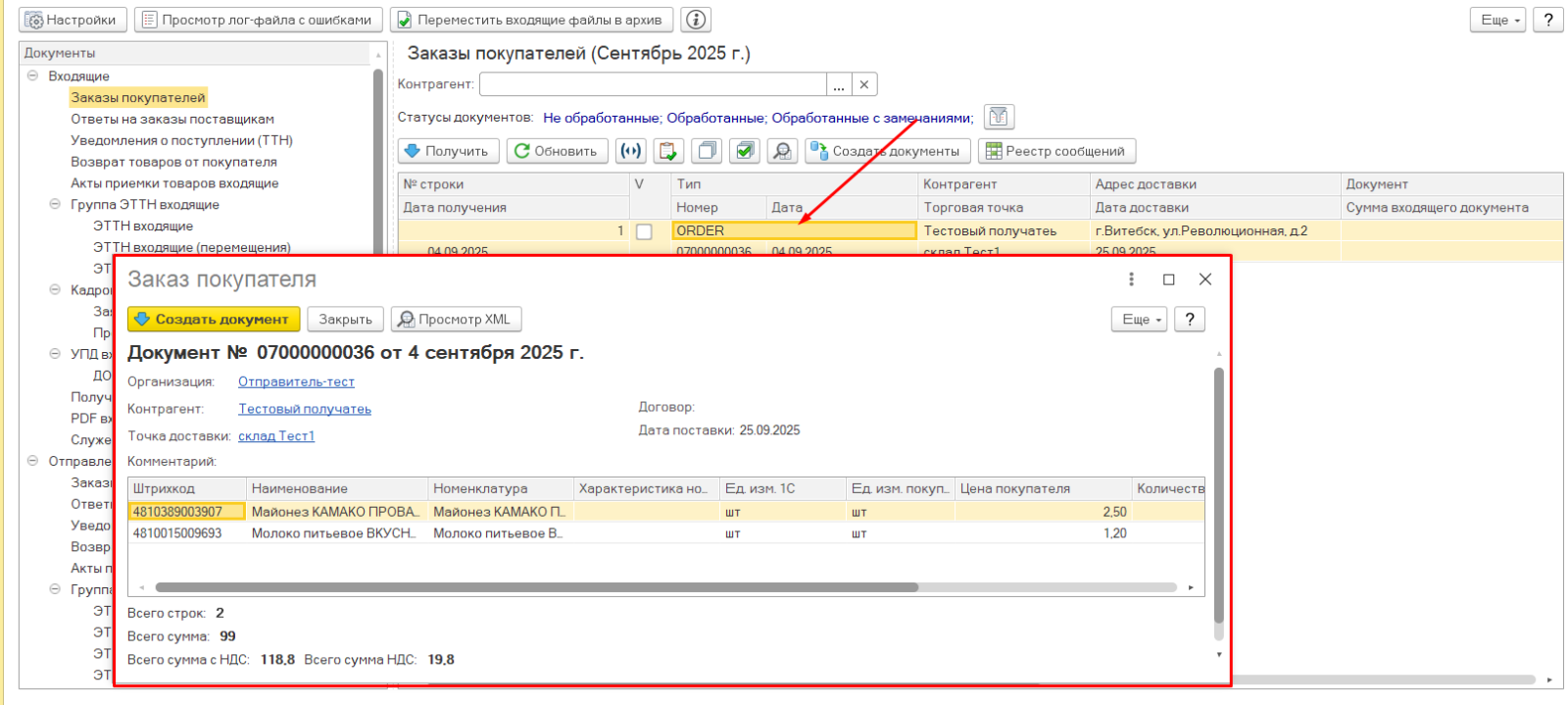
Task: Click the magnifier preview icon in toolbar
Action: 782,151
